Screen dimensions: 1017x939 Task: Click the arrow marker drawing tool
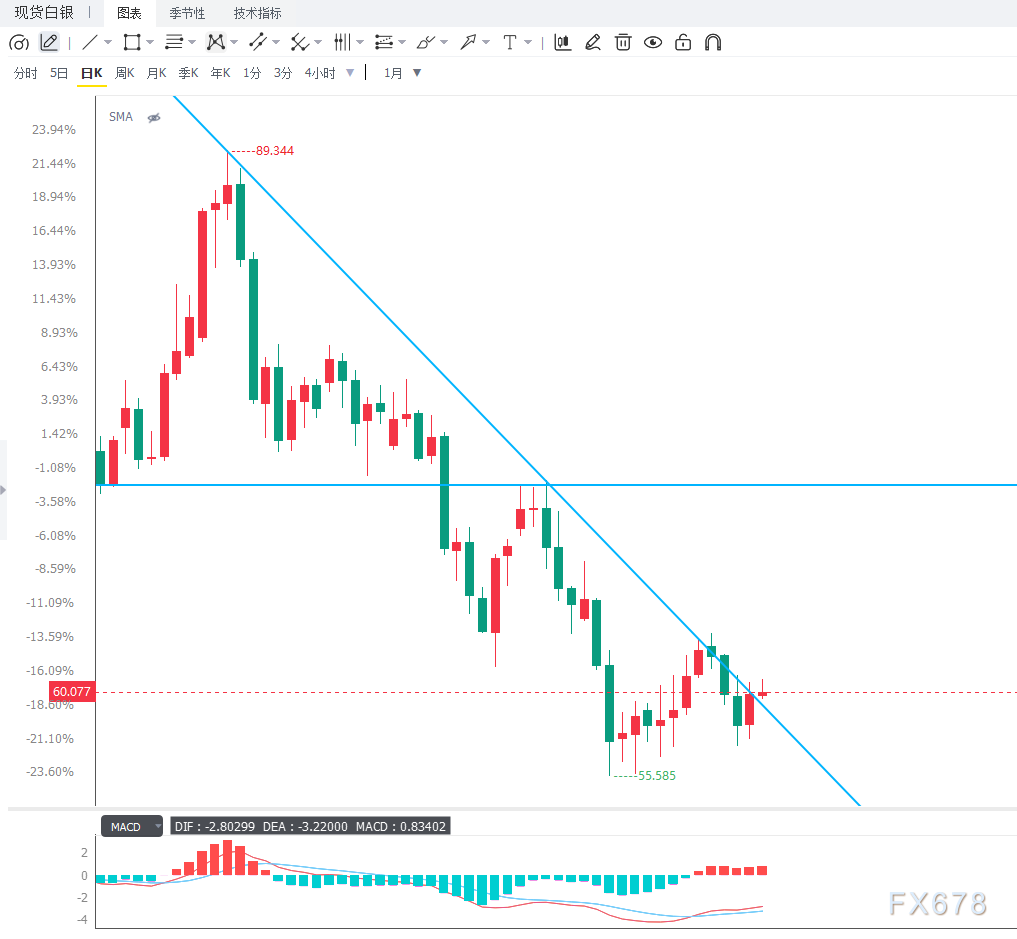click(x=468, y=43)
